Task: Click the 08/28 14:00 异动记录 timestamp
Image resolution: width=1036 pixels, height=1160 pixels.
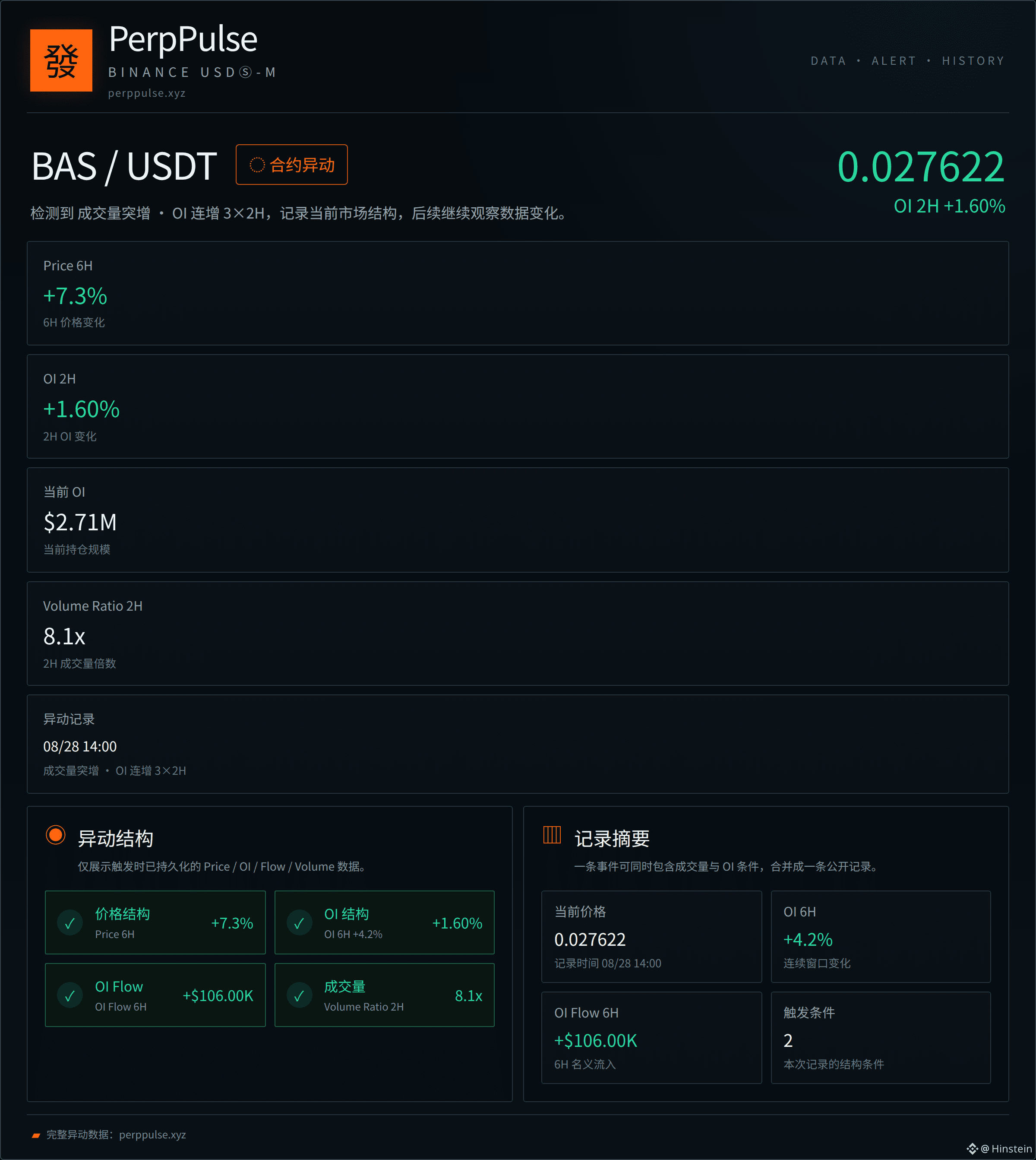Action: (80, 747)
